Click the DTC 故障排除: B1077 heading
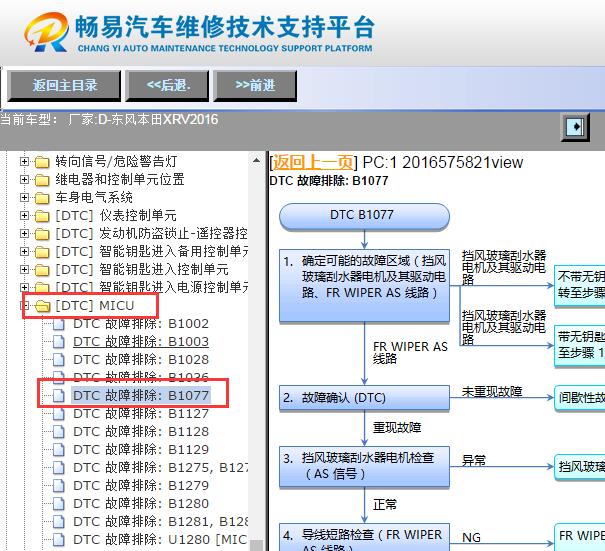Image resolution: width=605 pixels, height=551 pixels. 329,181
